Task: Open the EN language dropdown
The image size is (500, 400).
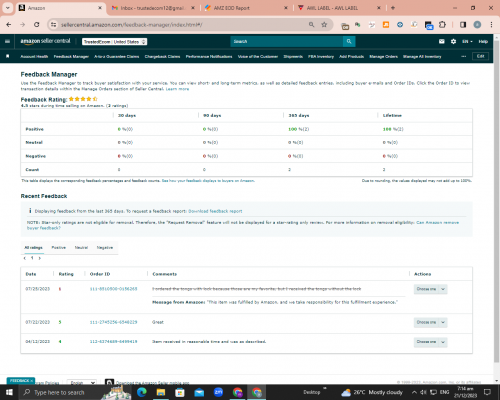Action: (x=467, y=41)
